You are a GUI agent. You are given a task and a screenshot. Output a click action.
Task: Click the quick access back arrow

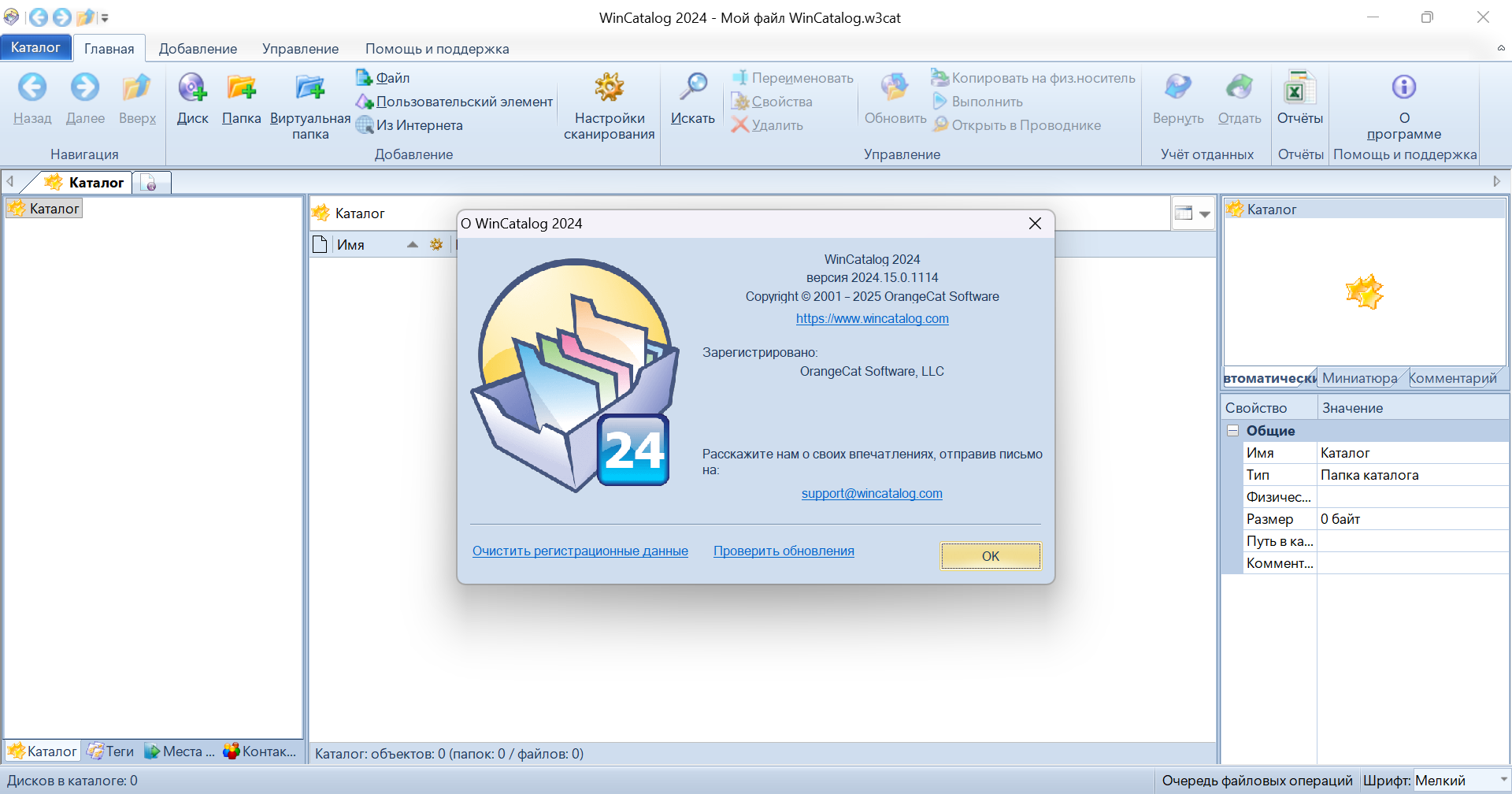click(38, 17)
